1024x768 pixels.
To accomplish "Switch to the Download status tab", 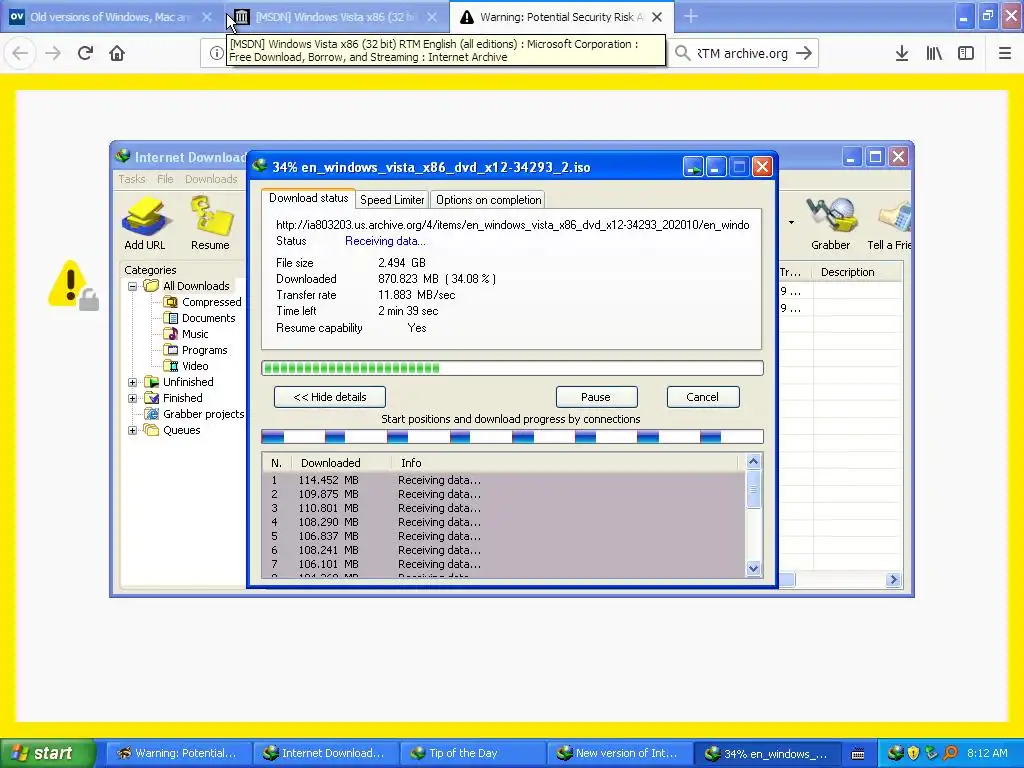I will tap(308, 198).
